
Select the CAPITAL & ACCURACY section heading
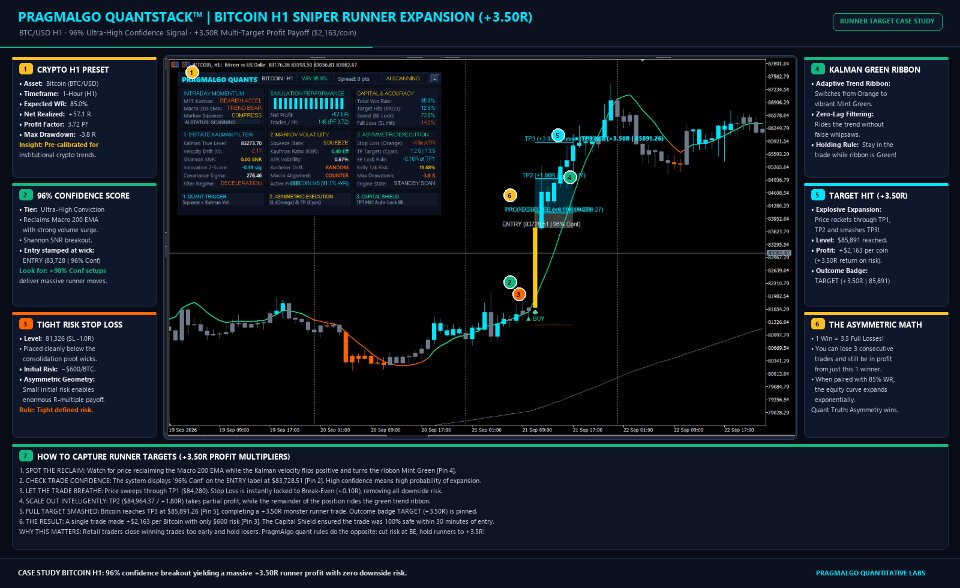click(385, 93)
